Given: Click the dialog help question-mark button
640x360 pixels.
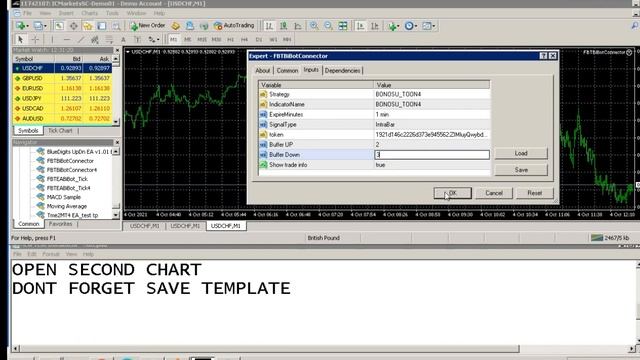Looking at the screenshot, I should coord(543,56).
